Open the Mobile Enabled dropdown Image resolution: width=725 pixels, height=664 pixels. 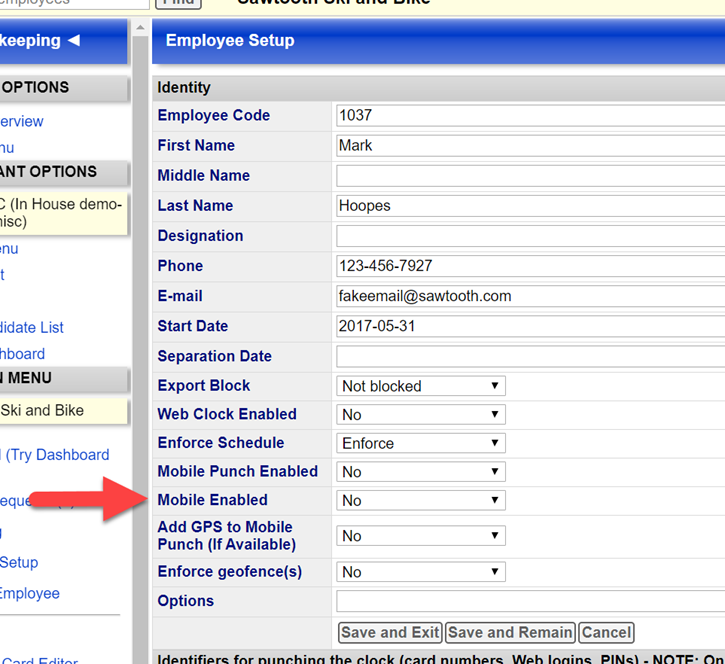pyautogui.click(x=421, y=501)
